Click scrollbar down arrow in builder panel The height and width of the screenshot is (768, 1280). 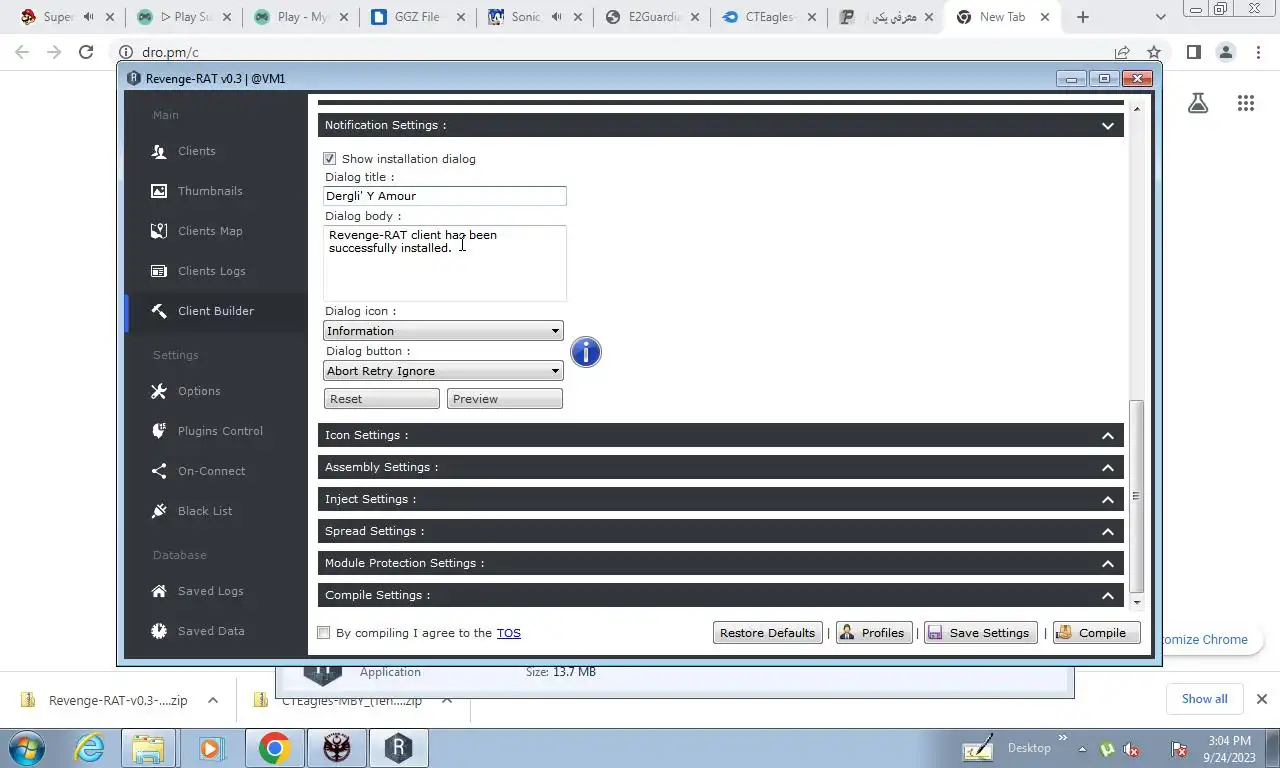[1136, 602]
